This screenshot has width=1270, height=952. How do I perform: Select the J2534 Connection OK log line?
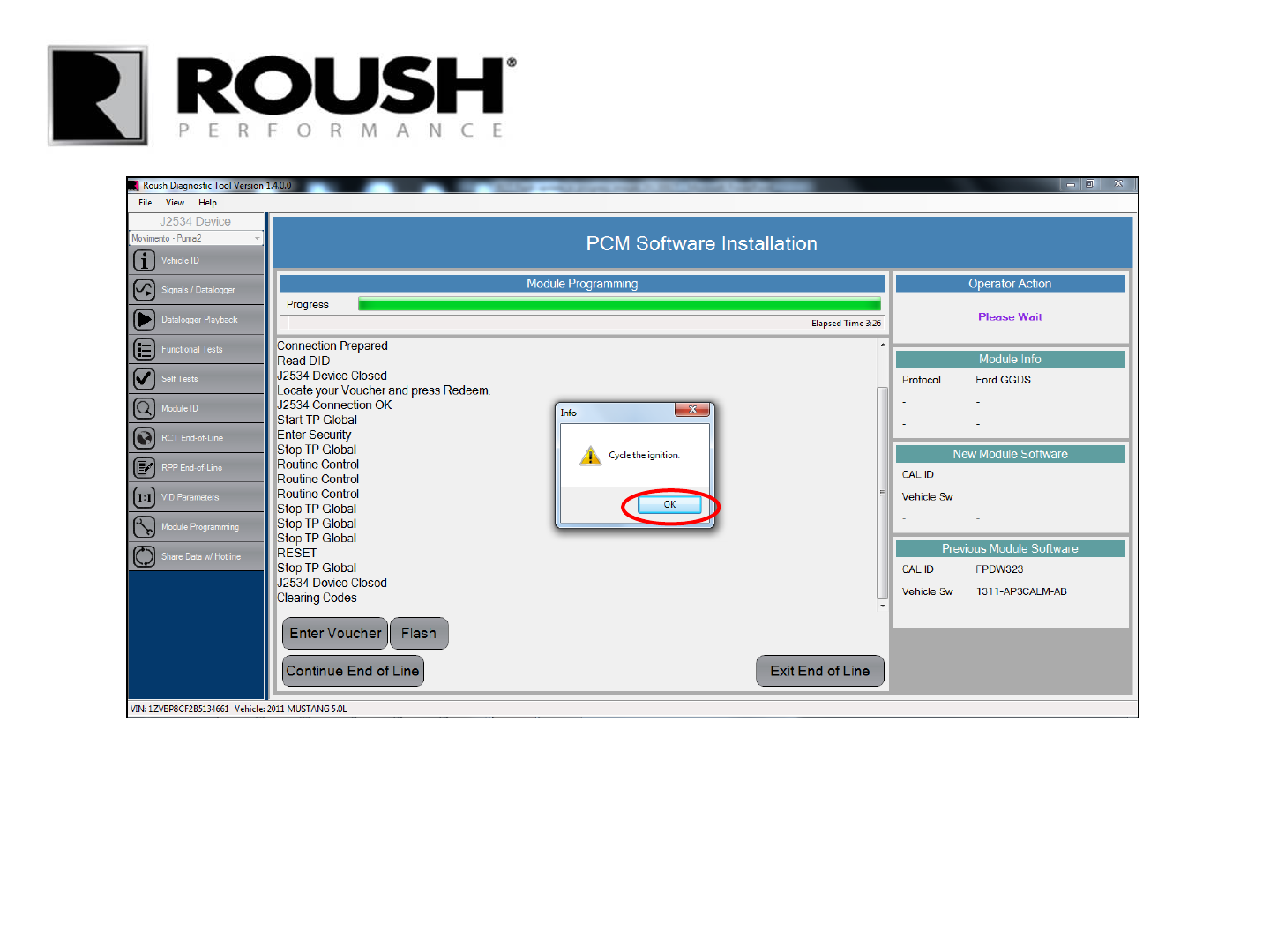pos(334,405)
